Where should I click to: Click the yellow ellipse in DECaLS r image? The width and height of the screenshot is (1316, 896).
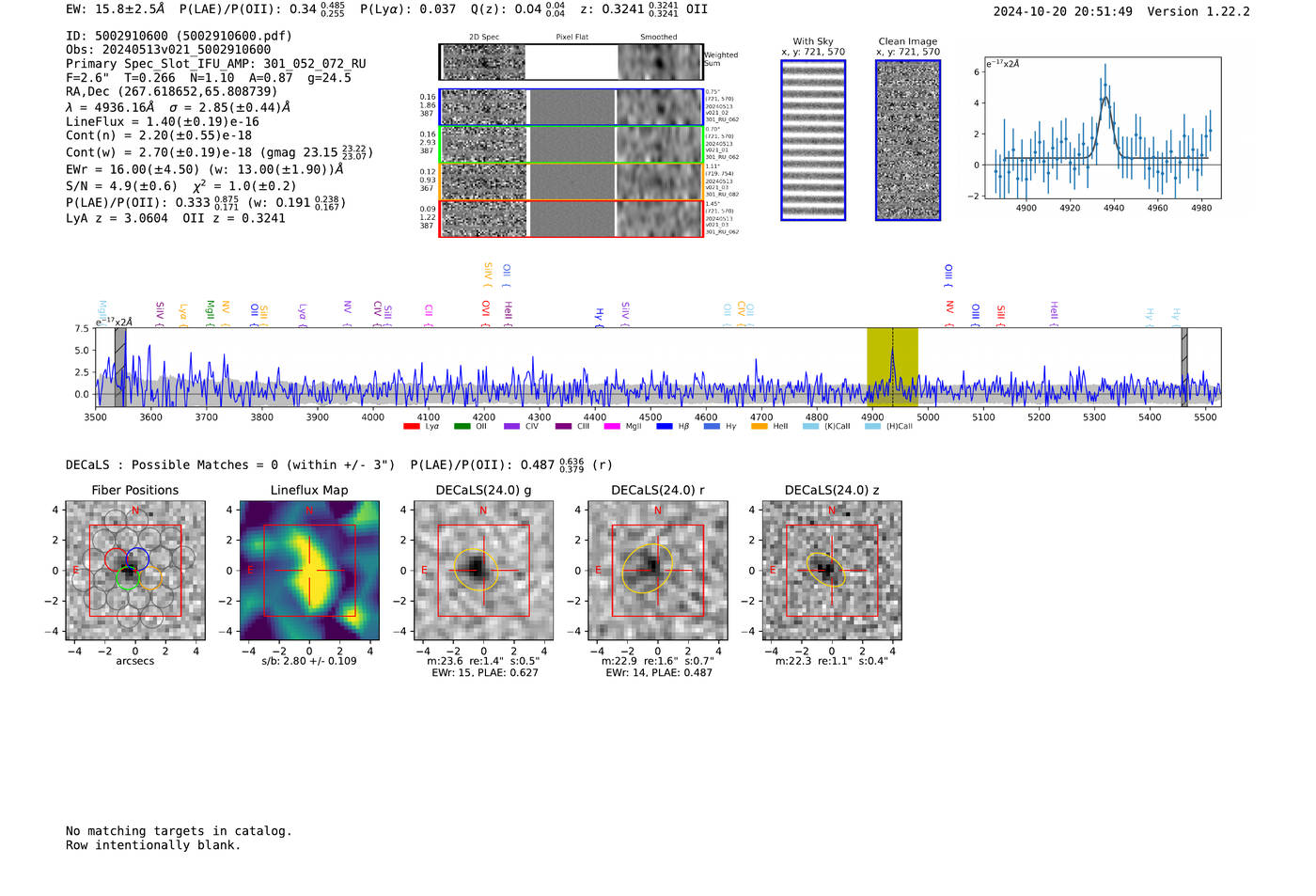(x=648, y=568)
